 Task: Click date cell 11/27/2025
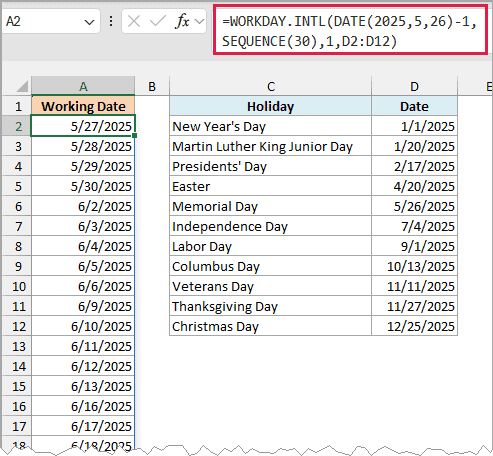[414, 306]
